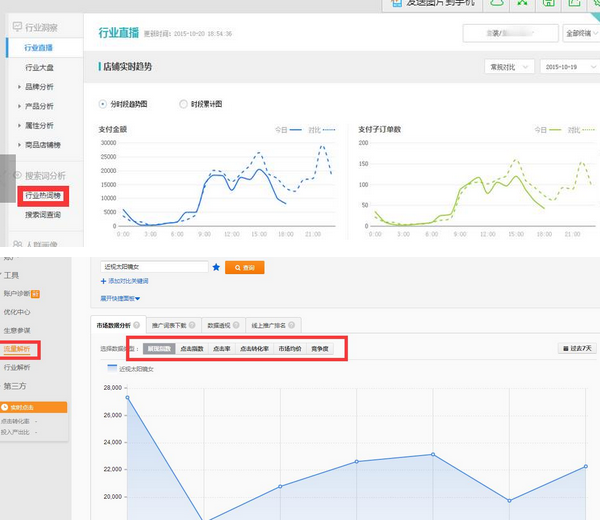The image size is (600, 526).
Task: Open 行业直播 in the sidebar
Action: click(38, 47)
